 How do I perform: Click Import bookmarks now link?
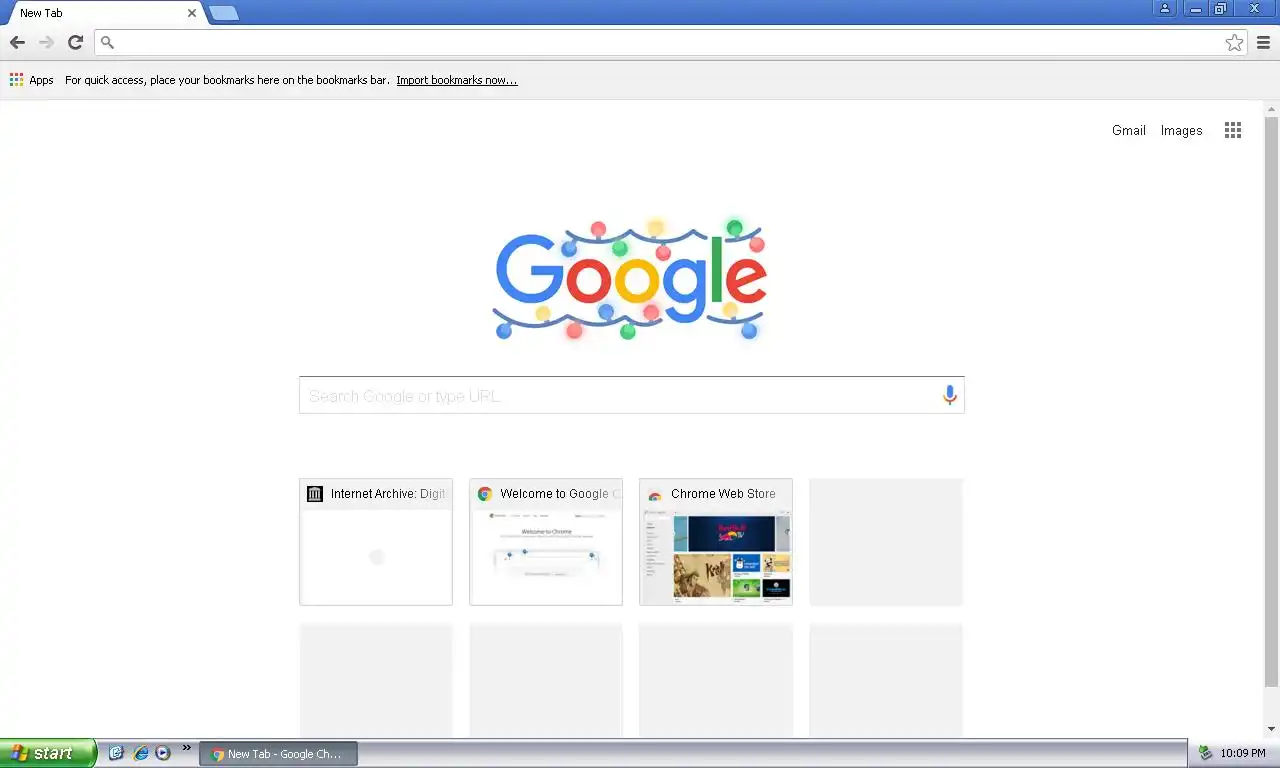457,80
